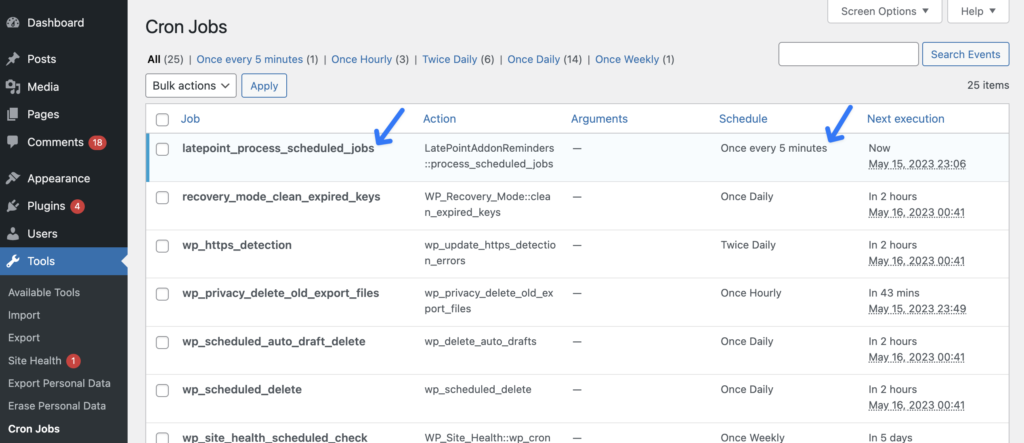Click the Appearance paintbrush icon
The image size is (1024, 443).
coord(12,179)
